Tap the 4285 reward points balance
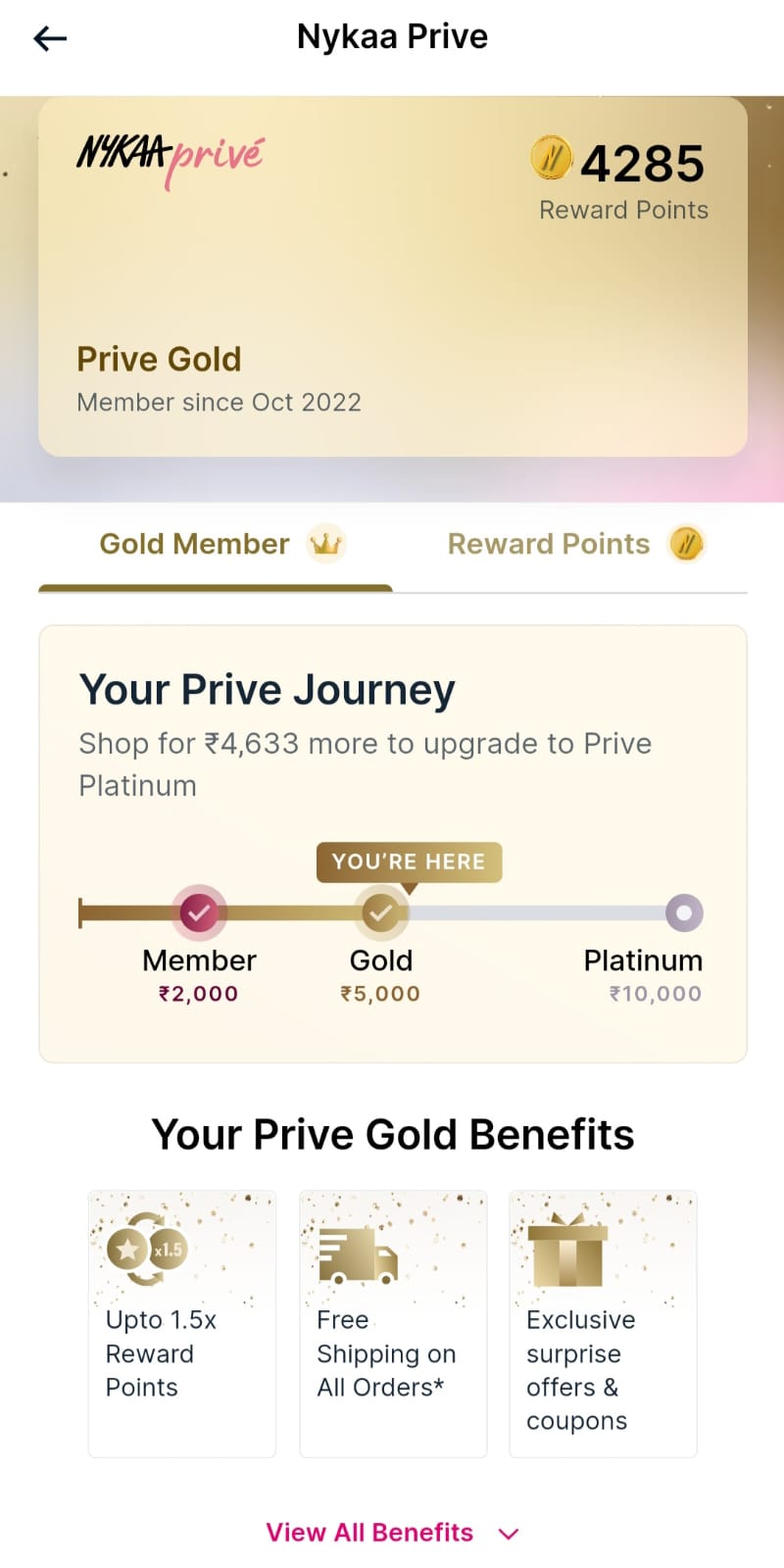 point(642,163)
